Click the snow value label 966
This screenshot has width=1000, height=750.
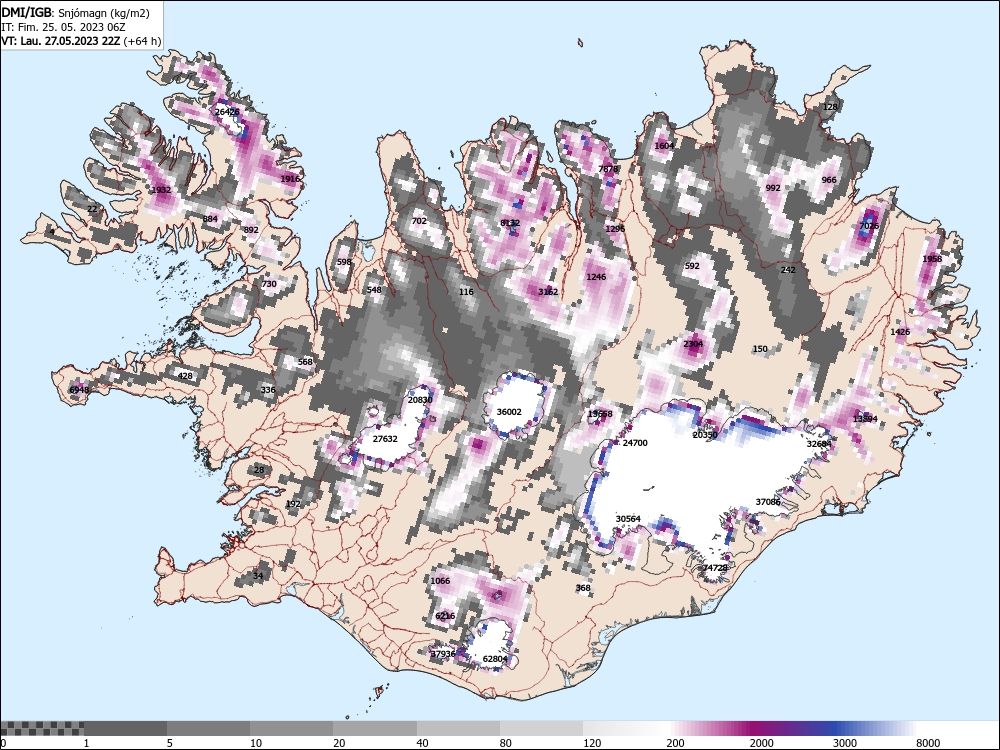[x=828, y=180]
